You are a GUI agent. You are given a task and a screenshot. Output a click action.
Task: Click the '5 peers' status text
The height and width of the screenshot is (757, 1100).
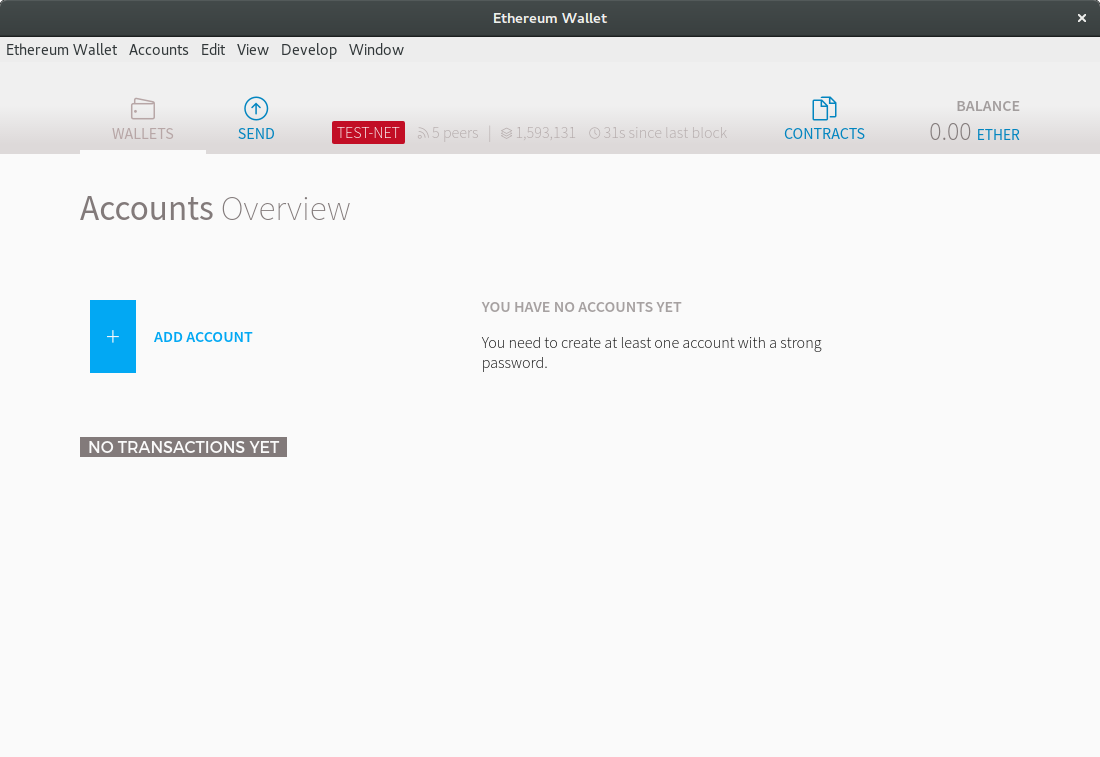click(x=455, y=133)
